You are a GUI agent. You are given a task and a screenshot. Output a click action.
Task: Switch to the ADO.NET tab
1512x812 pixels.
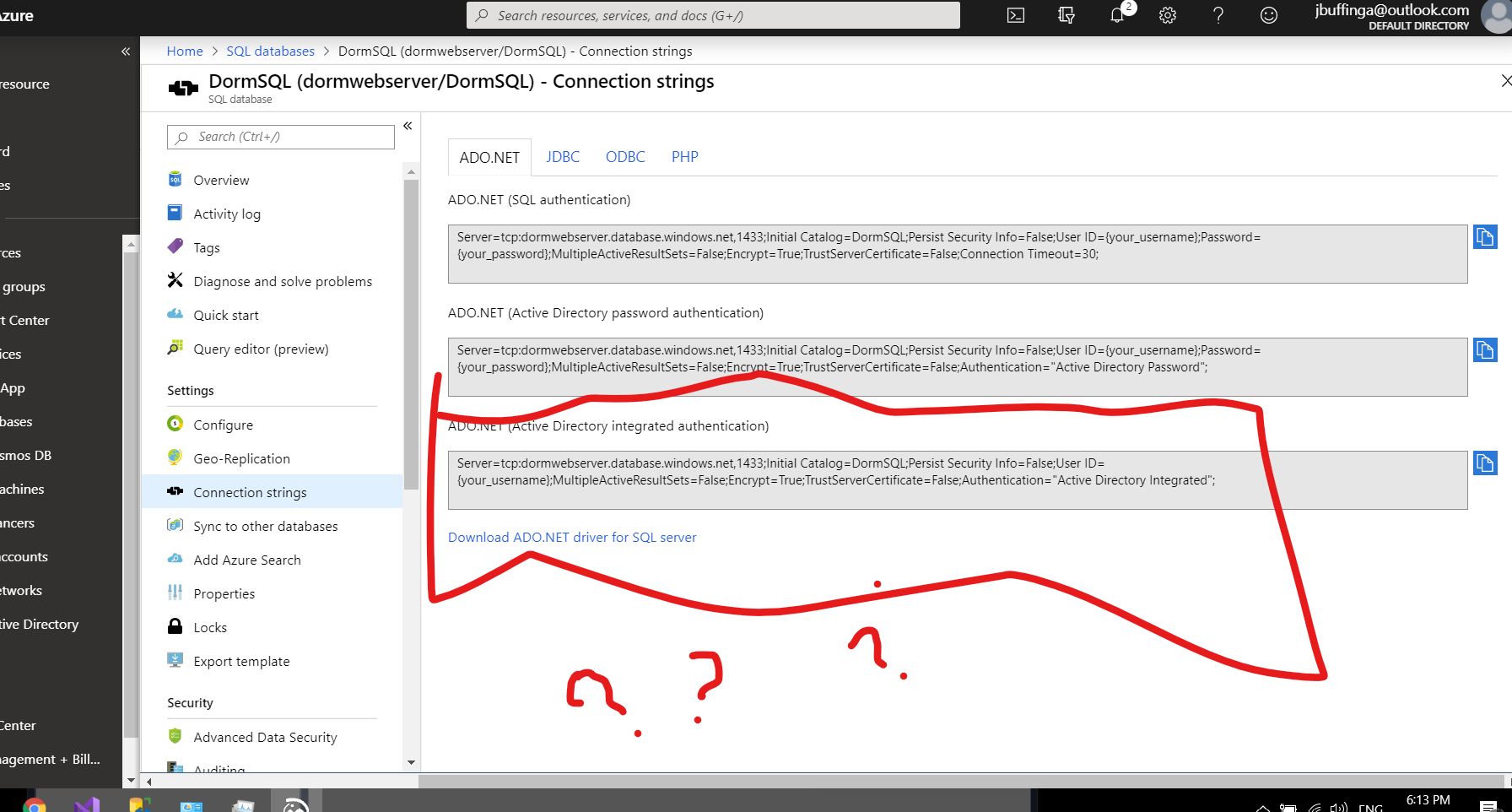tap(489, 157)
